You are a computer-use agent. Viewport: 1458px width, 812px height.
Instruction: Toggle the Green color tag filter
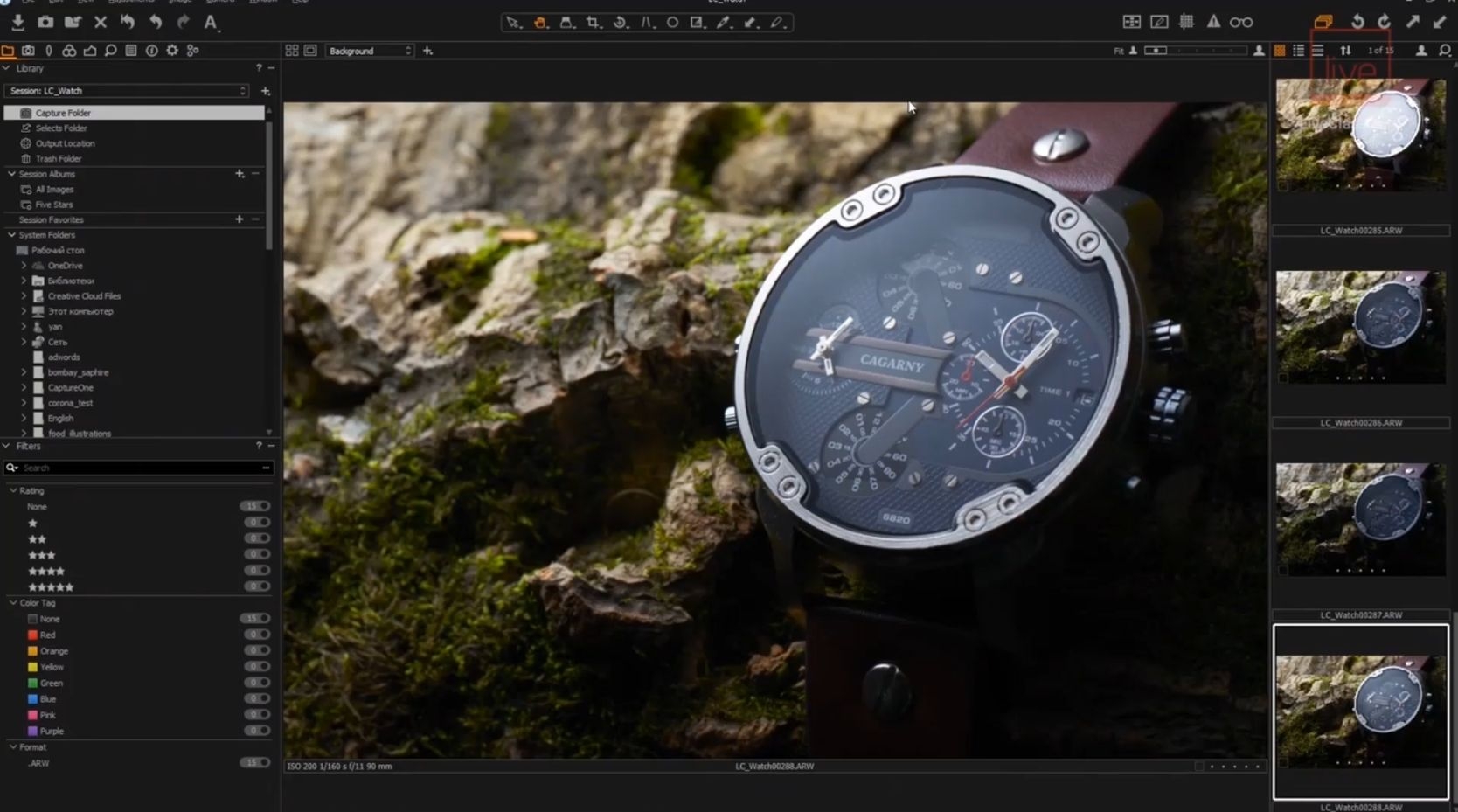click(257, 683)
